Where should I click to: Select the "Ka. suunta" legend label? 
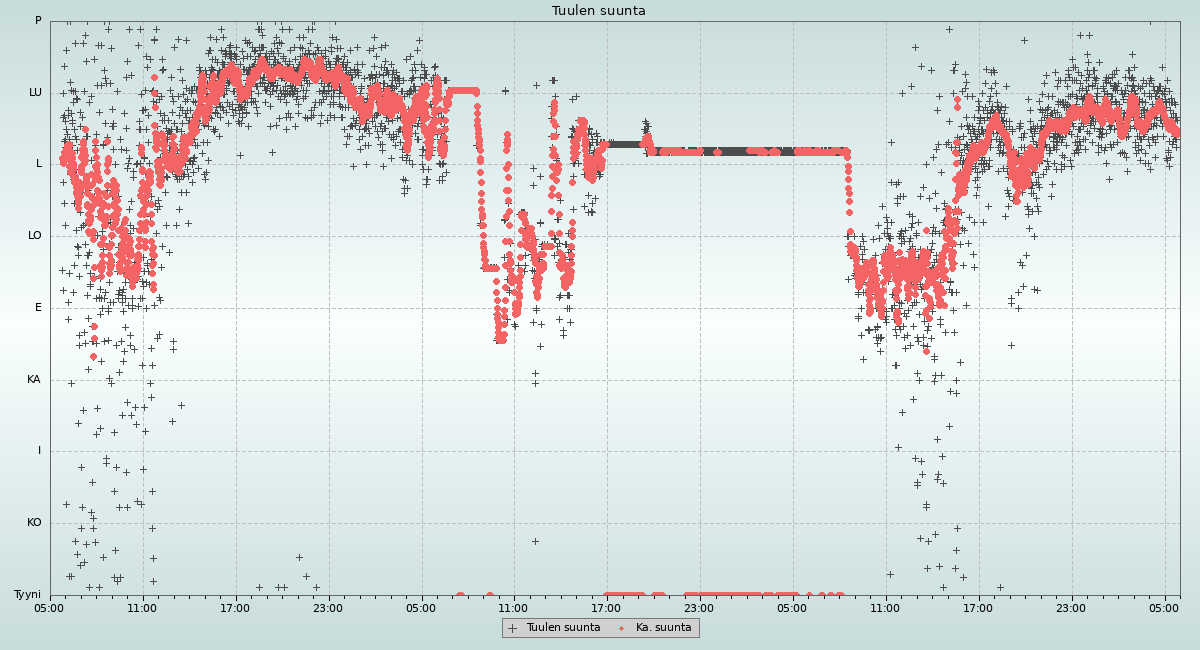coord(663,628)
